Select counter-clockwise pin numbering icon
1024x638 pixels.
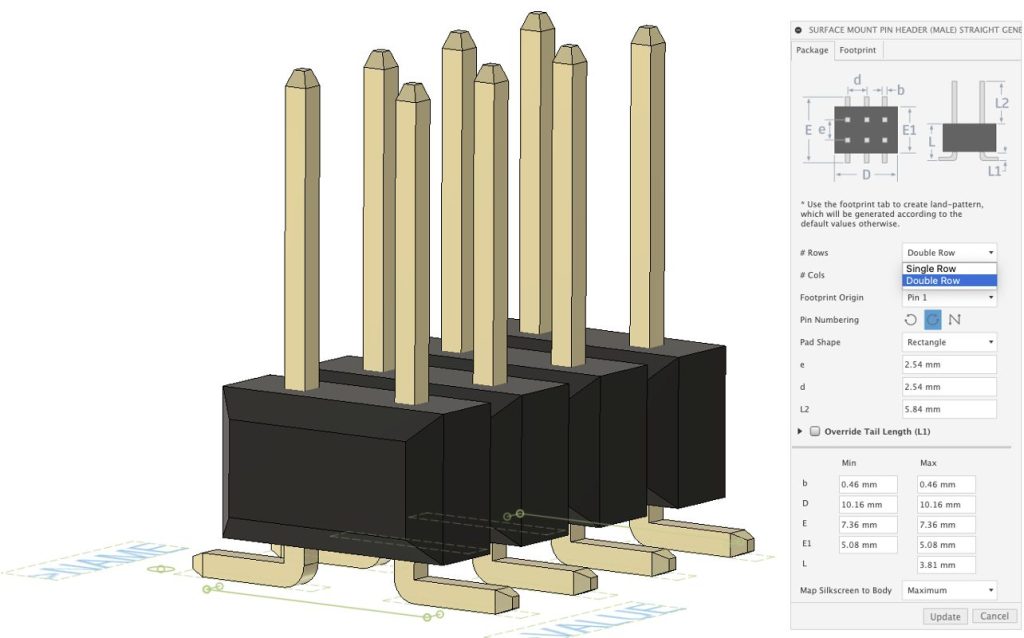(x=910, y=320)
